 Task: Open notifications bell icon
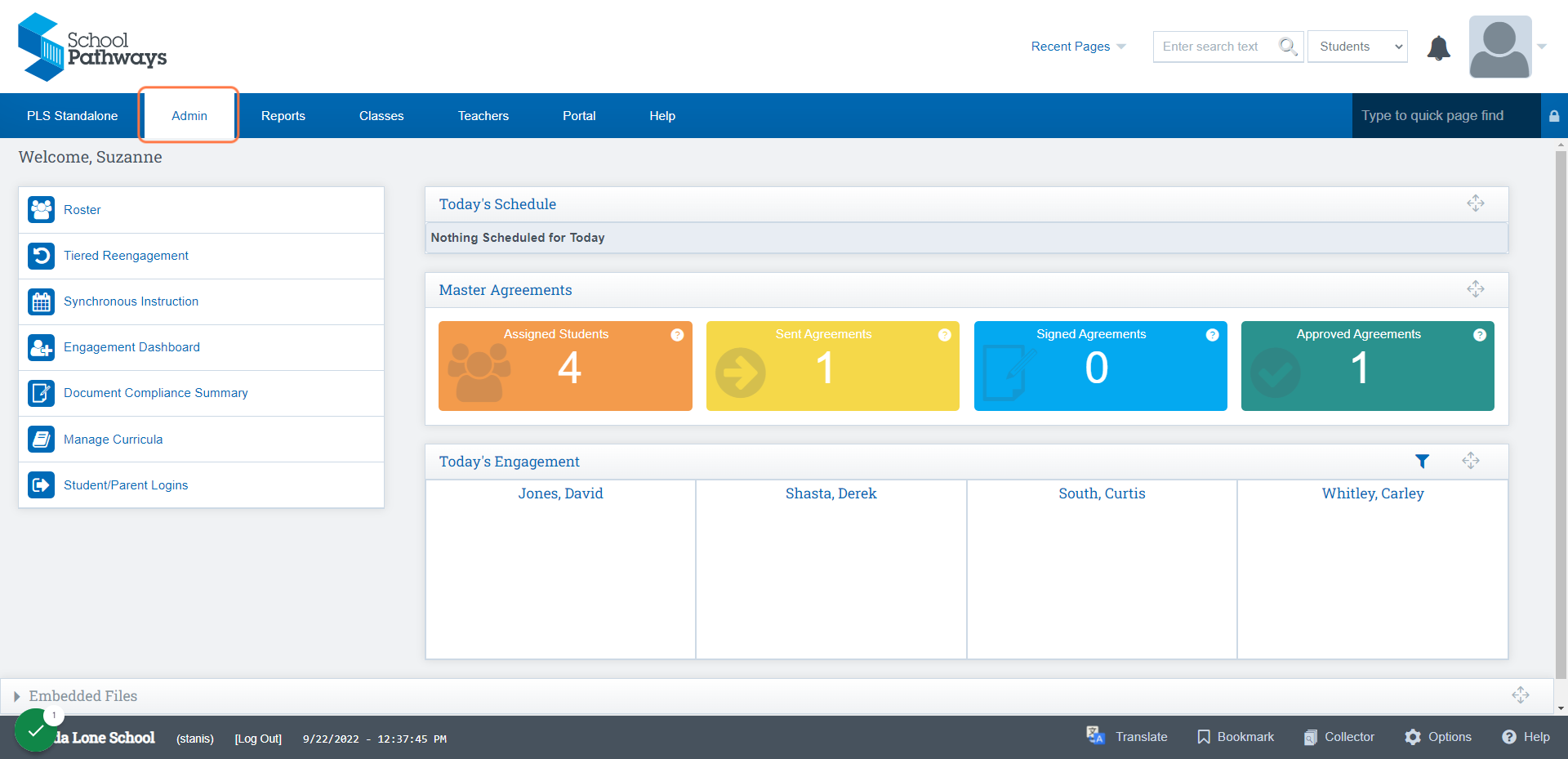click(x=1438, y=47)
